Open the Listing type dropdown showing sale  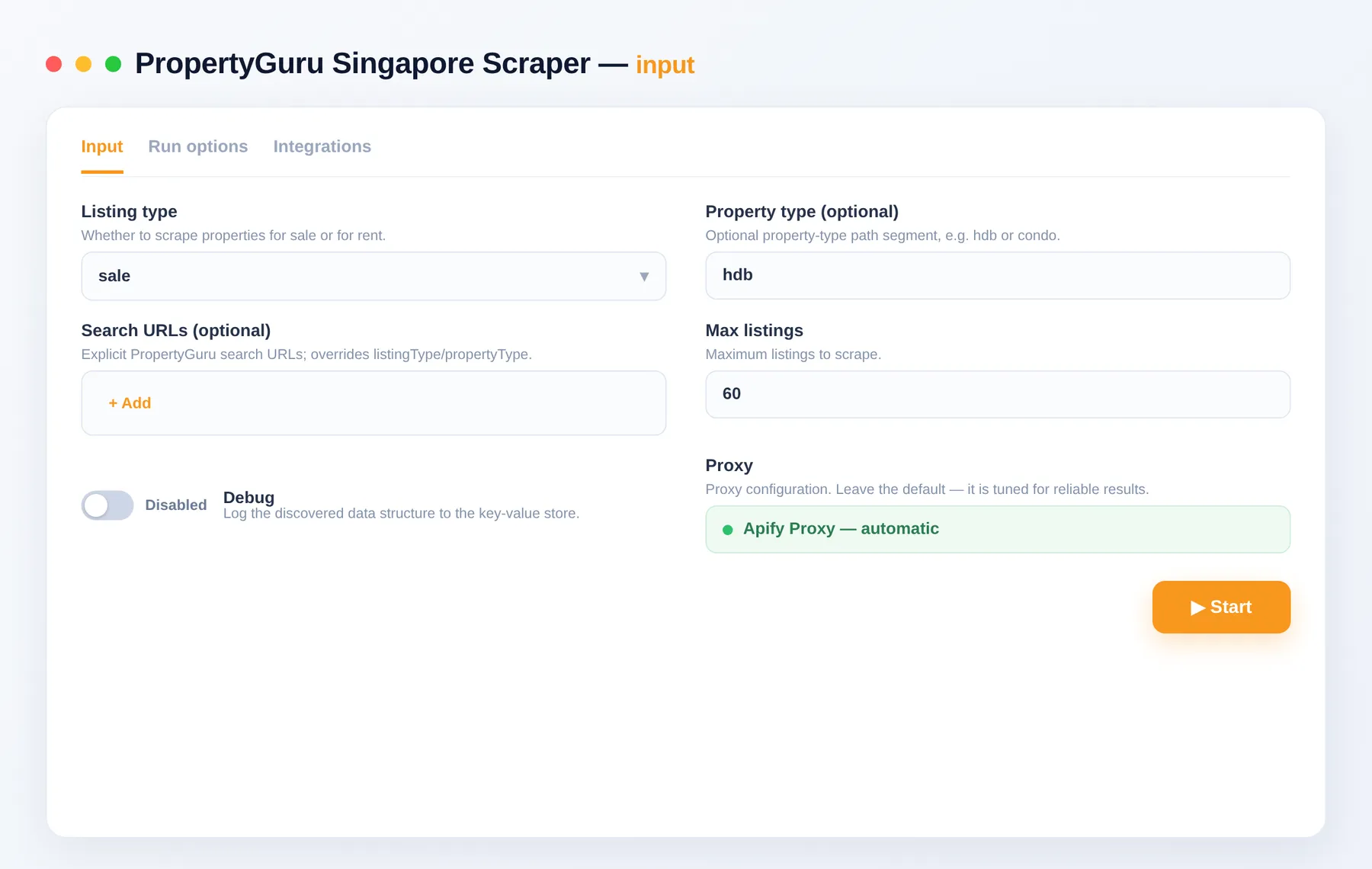click(373, 276)
